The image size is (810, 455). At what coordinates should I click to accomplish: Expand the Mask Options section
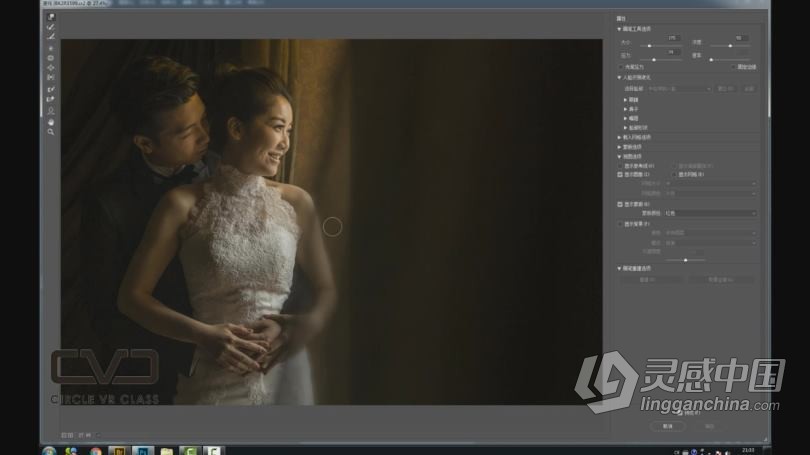click(619, 147)
